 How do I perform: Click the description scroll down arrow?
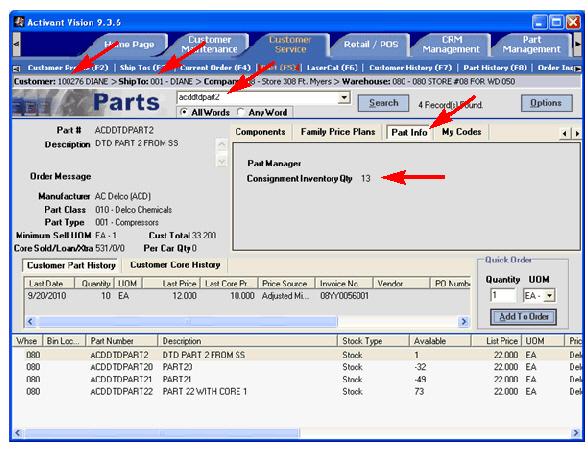click(222, 161)
